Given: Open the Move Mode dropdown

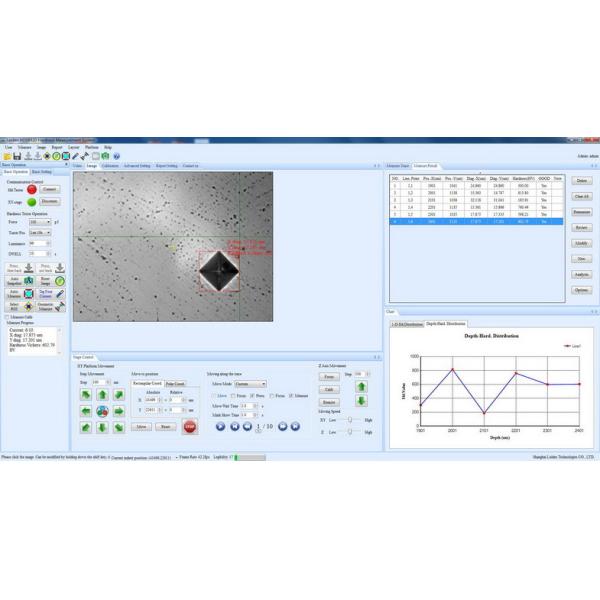Looking at the screenshot, I should (250, 384).
